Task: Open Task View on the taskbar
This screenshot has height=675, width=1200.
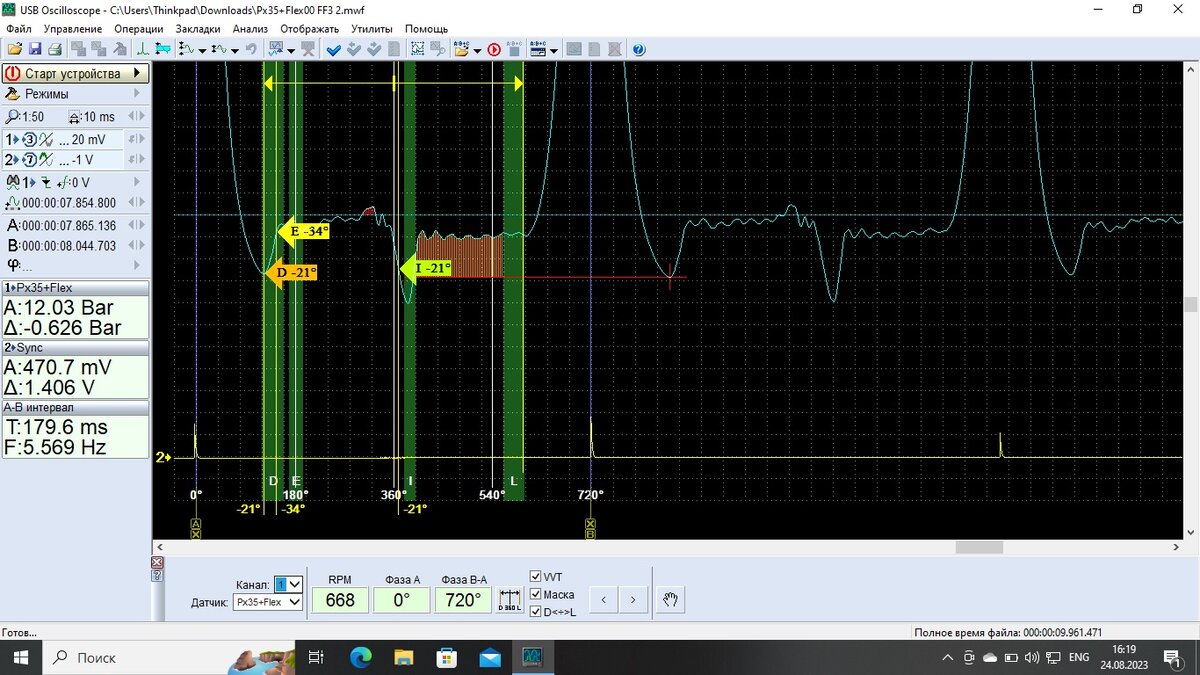Action: point(316,657)
